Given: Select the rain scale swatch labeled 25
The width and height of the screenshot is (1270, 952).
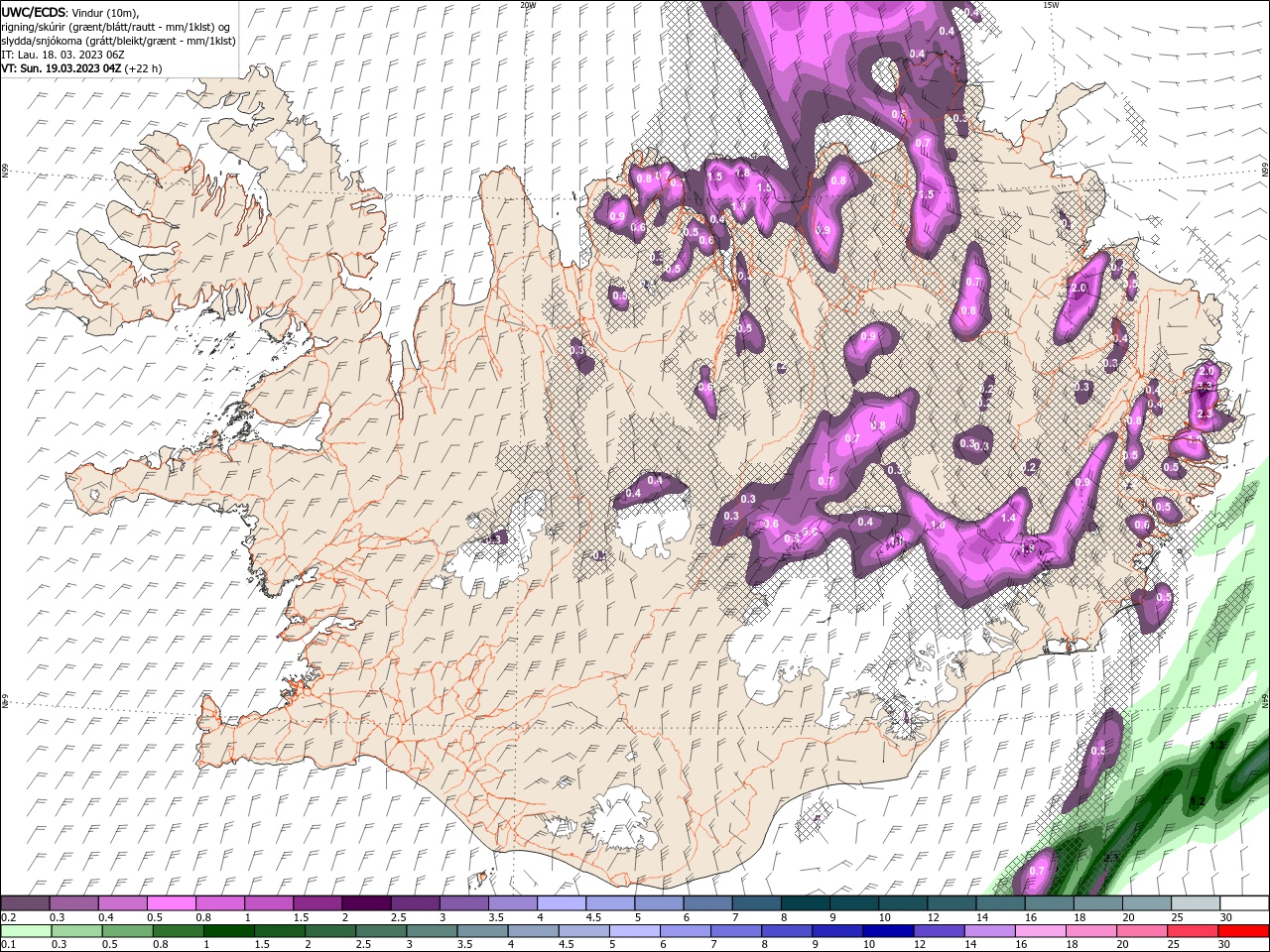Looking at the screenshot, I should click(x=1192, y=931).
